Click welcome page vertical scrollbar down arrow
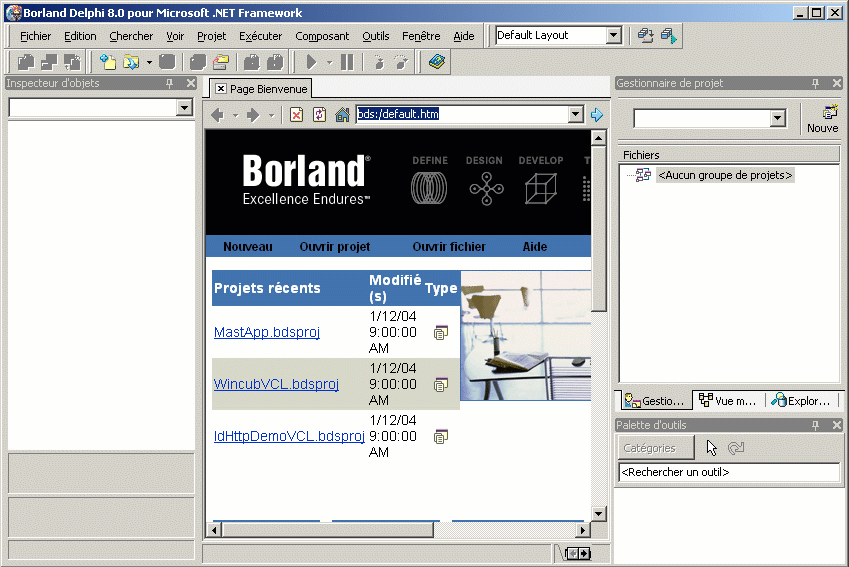Image resolution: width=849 pixels, height=567 pixels. point(598,513)
